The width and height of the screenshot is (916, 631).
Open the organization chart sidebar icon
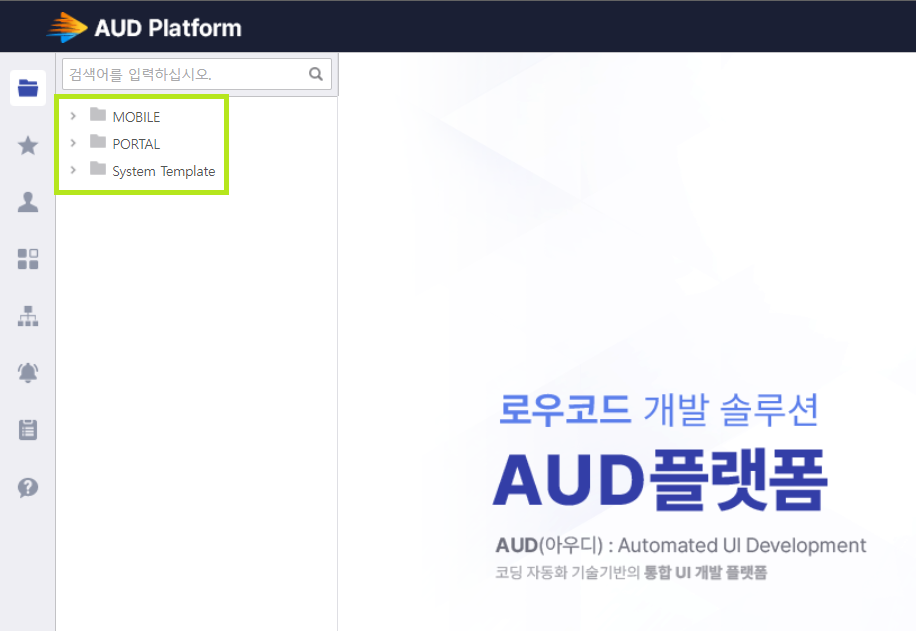(x=28, y=316)
